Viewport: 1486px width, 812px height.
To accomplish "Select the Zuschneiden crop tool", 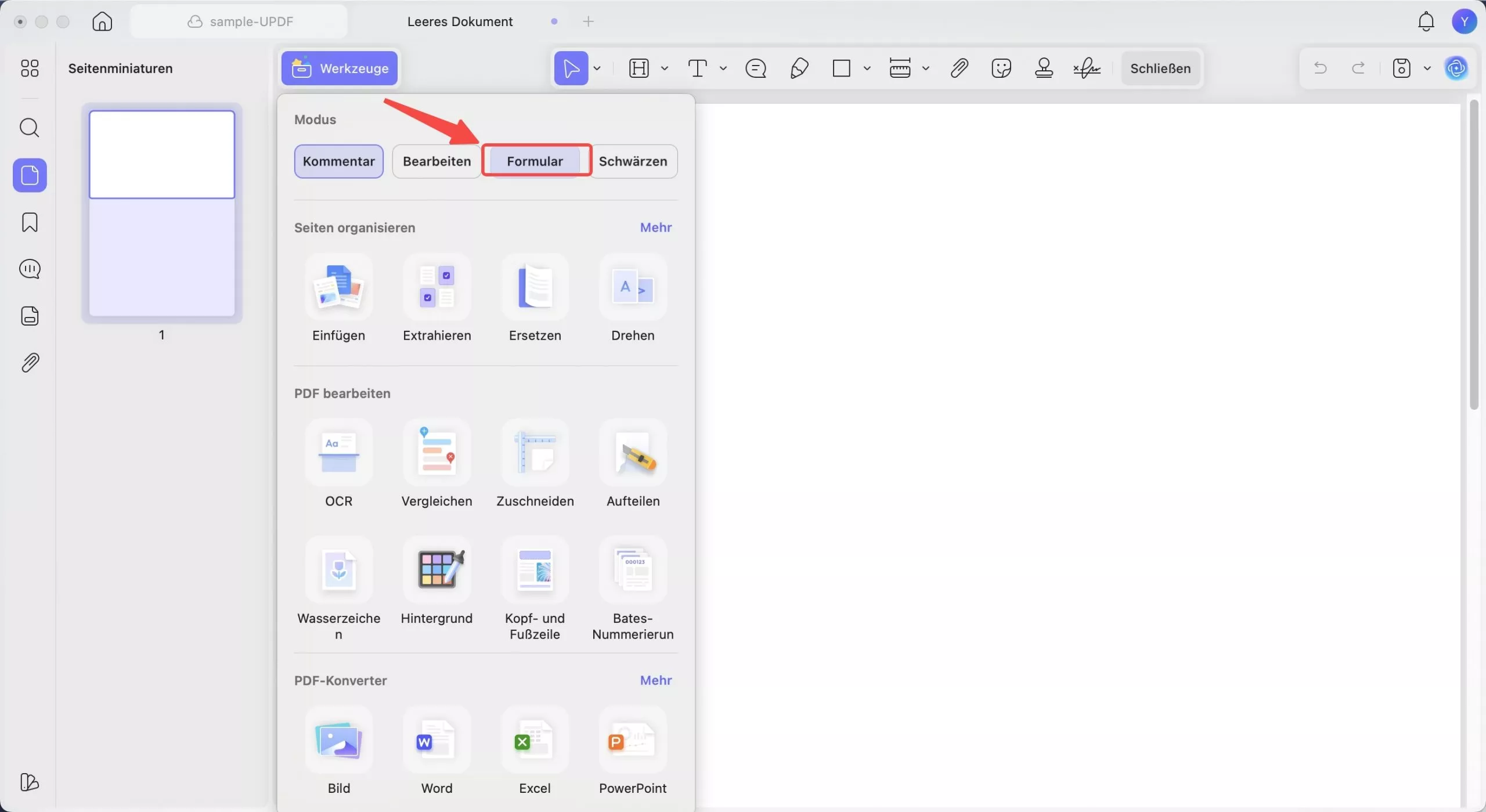I will click(x=535, y=453).
